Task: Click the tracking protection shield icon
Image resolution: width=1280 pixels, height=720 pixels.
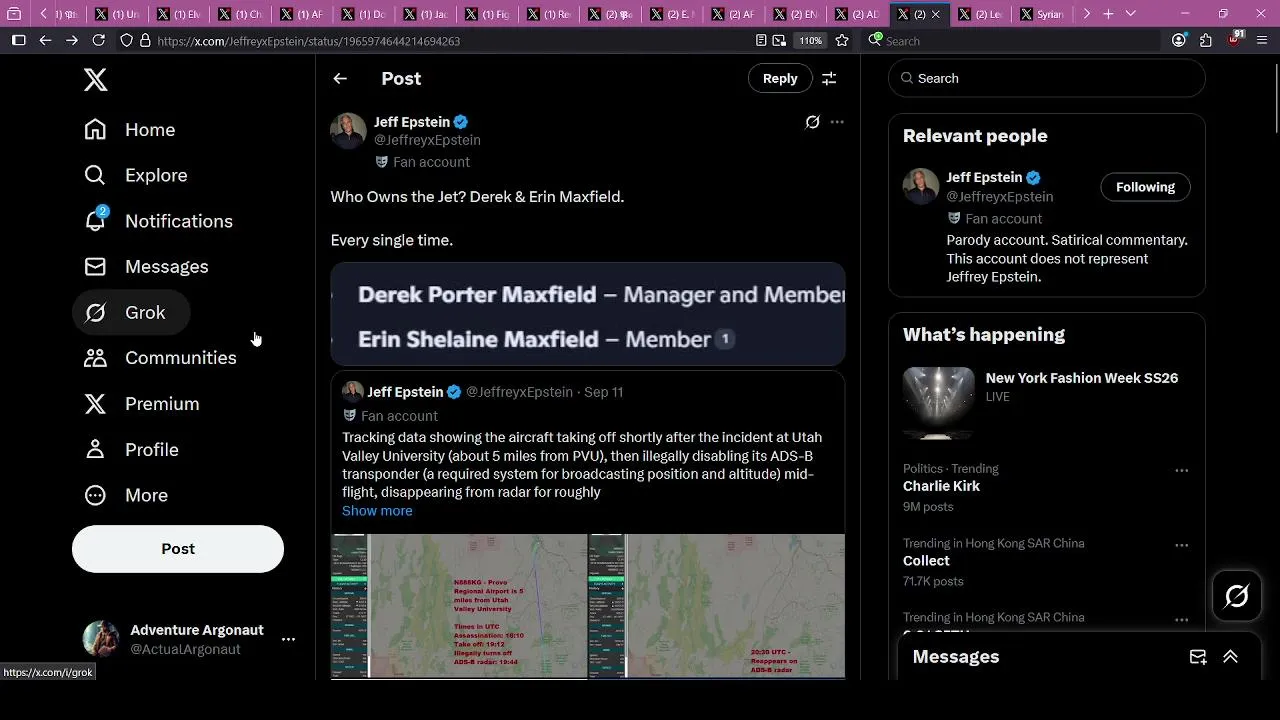Action: pyautogui.click(x=126, y=40)
